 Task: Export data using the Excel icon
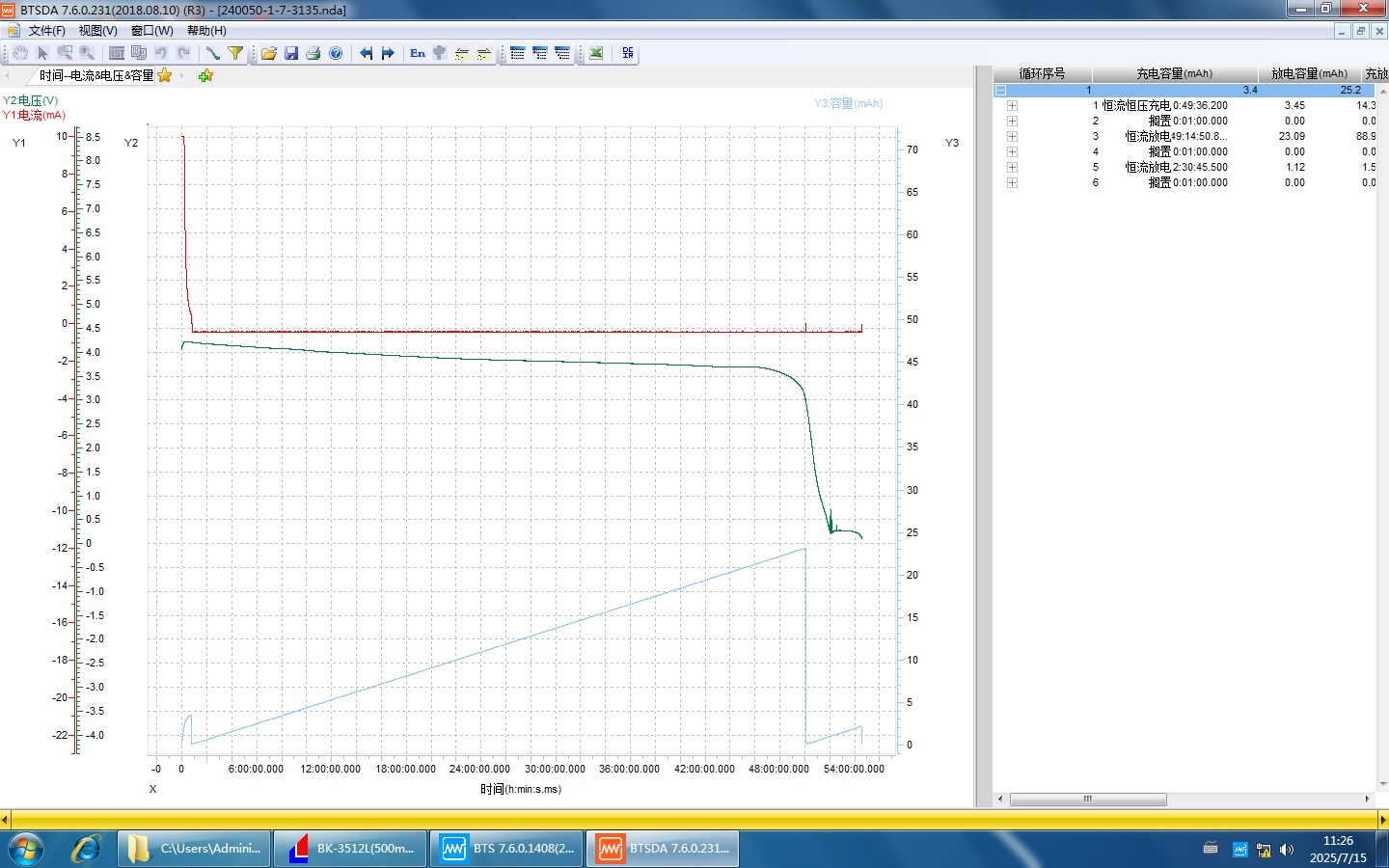(596, 53)
